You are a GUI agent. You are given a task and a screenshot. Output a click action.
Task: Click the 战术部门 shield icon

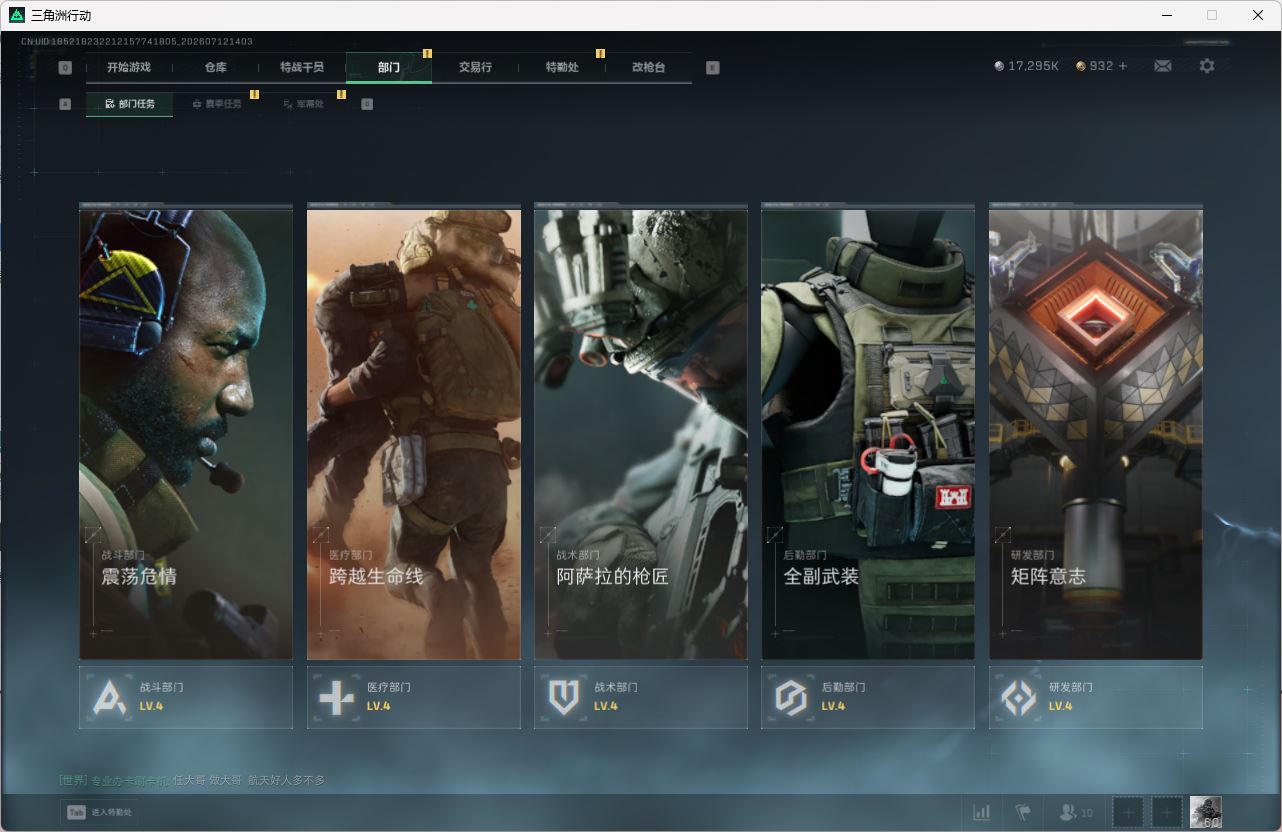tap(564, 697)
